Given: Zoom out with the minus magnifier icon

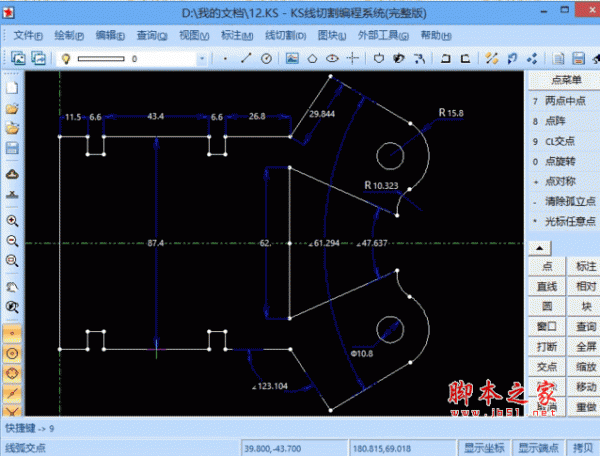Looking at the screenshot, I should [13, 241].
